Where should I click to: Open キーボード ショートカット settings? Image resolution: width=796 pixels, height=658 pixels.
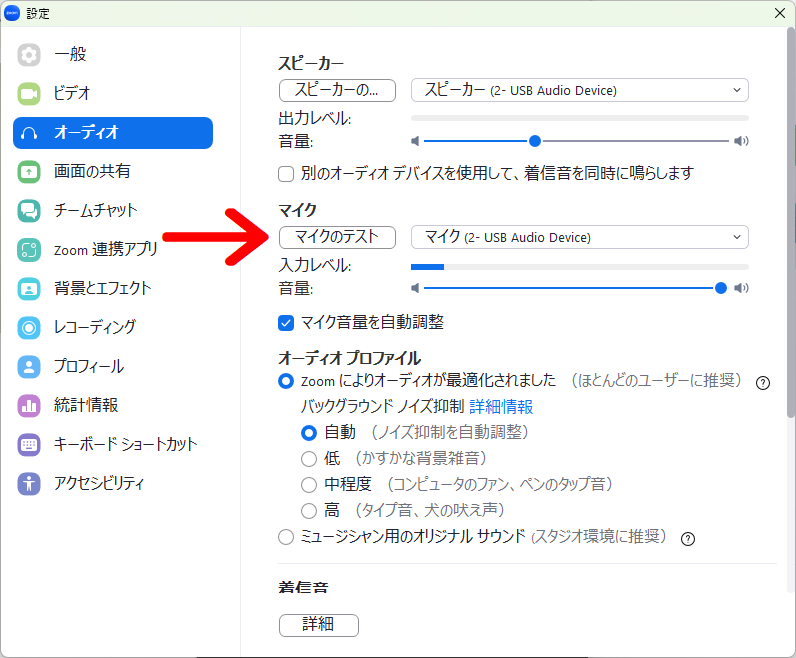[113, 445]
